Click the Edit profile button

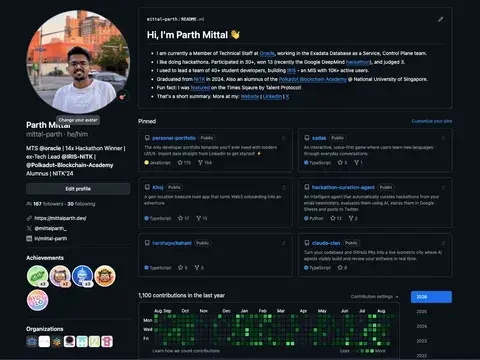point(78,189)
